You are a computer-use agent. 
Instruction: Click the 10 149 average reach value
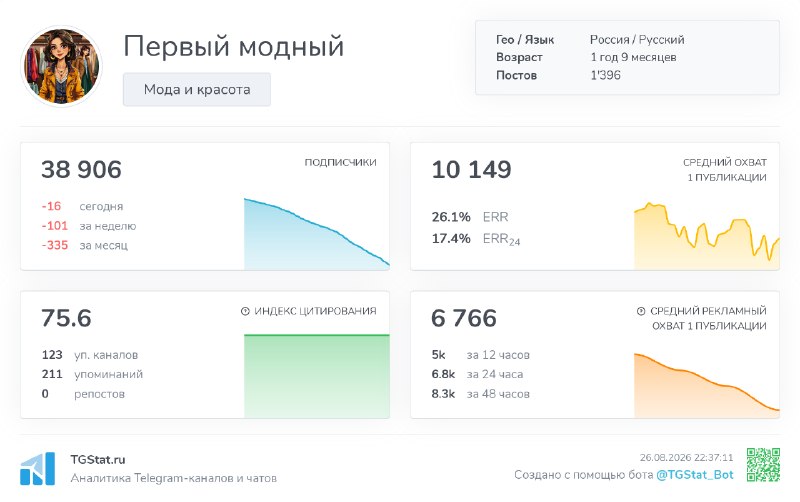click(471, 169)
